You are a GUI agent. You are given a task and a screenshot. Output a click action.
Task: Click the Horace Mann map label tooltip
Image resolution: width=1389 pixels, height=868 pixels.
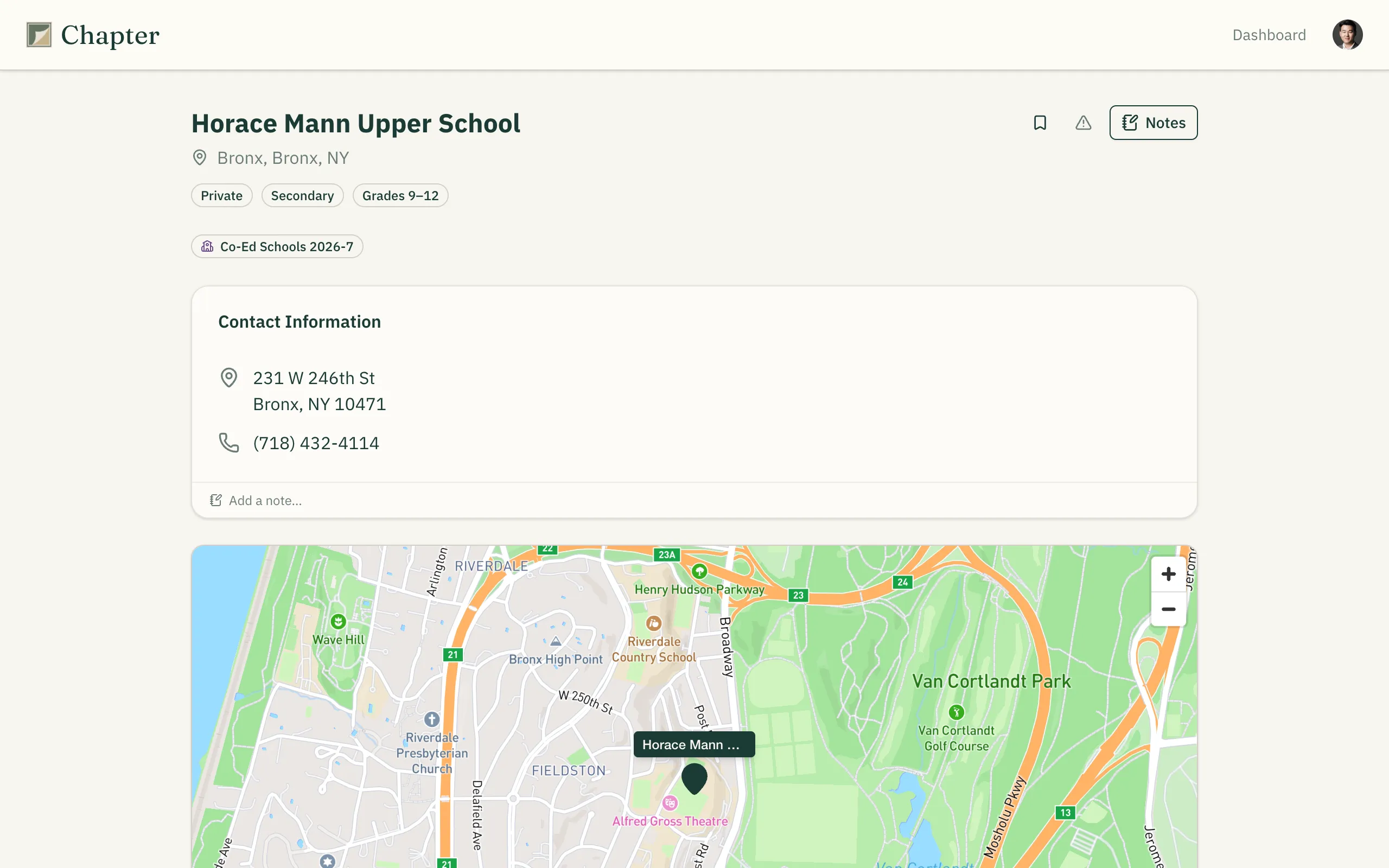[x=694, y=744]
